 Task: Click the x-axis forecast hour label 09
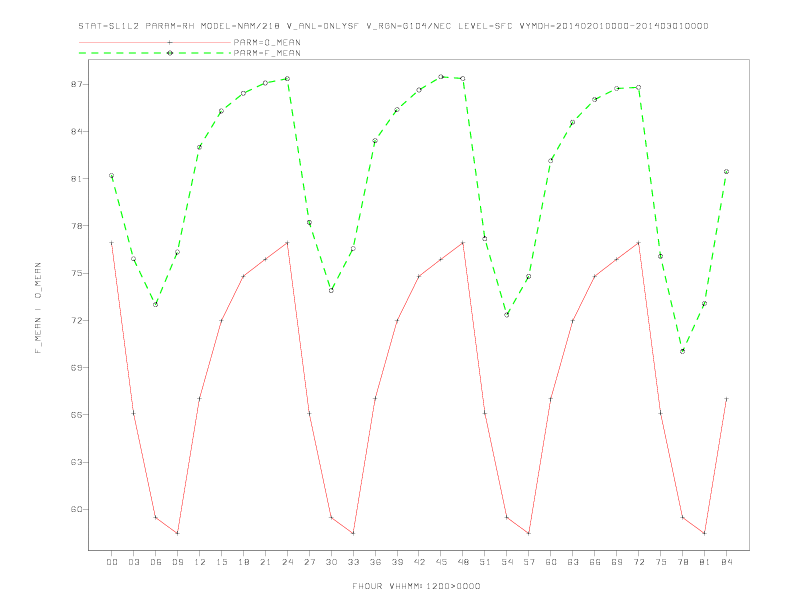177,562
